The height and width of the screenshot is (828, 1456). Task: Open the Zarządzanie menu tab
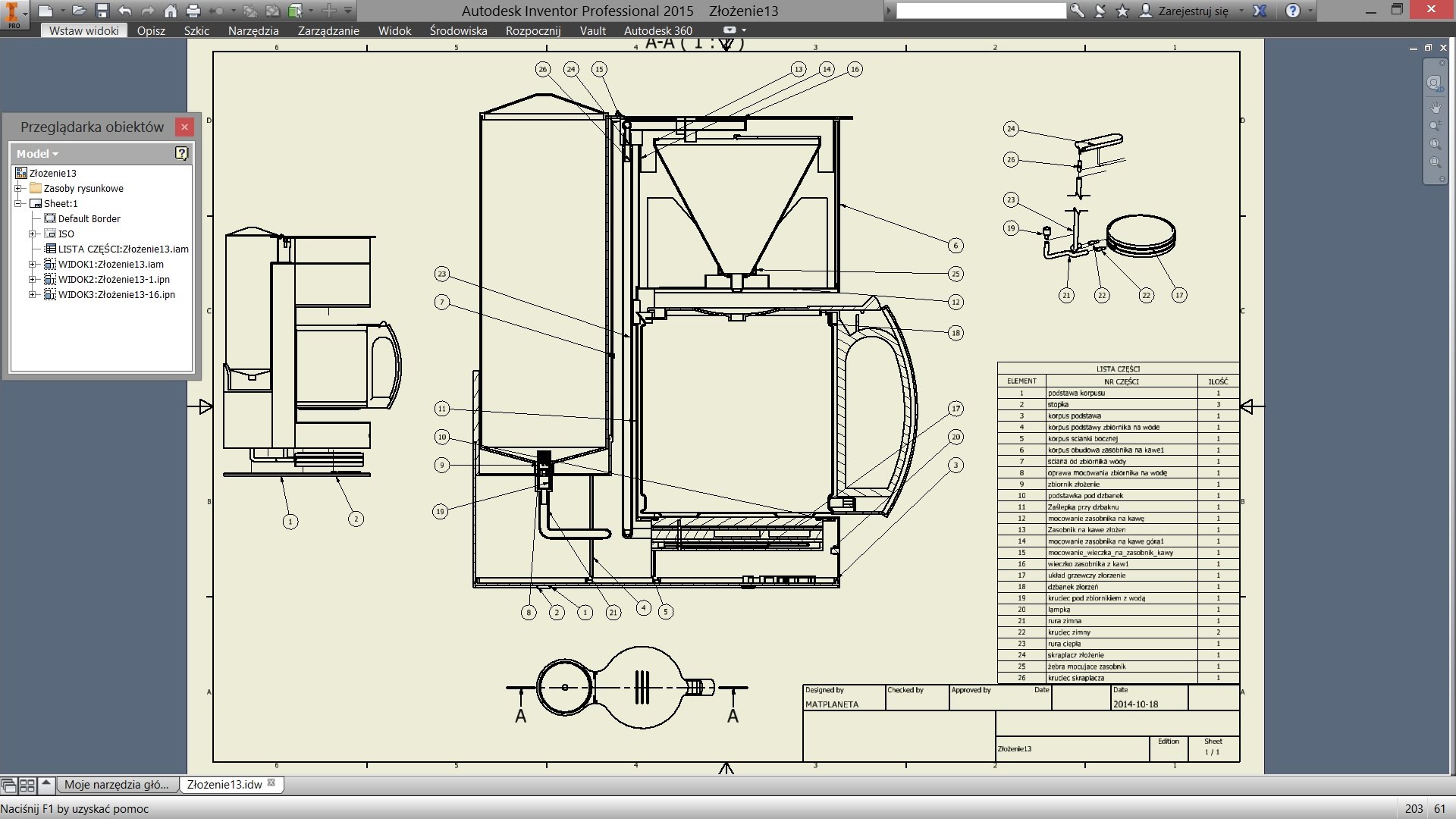pyautogui.click(x=328, y=31)
